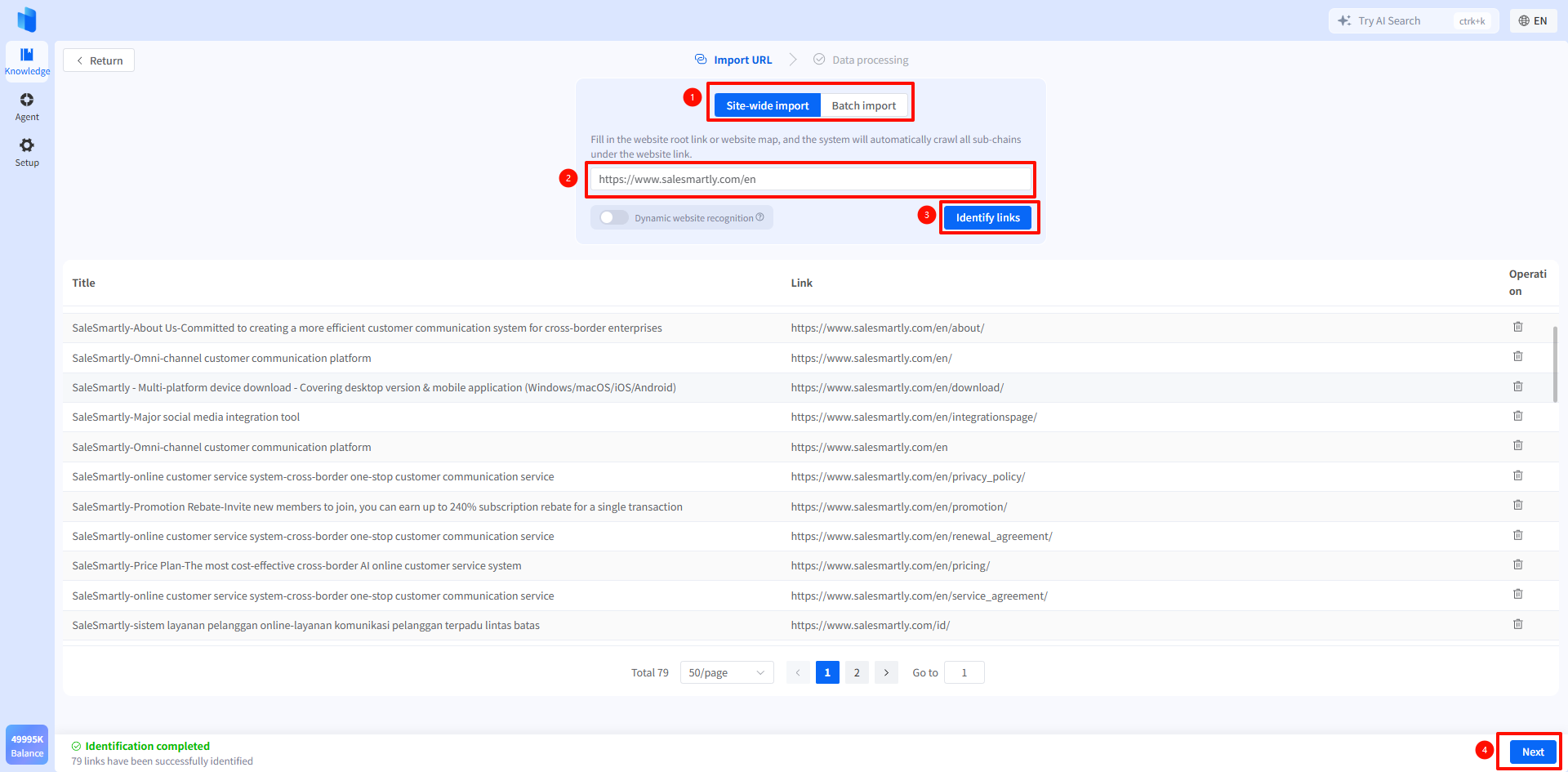The image size is (1568, 772).
Task: Click the Import URL step
Action: coord(733,60)
